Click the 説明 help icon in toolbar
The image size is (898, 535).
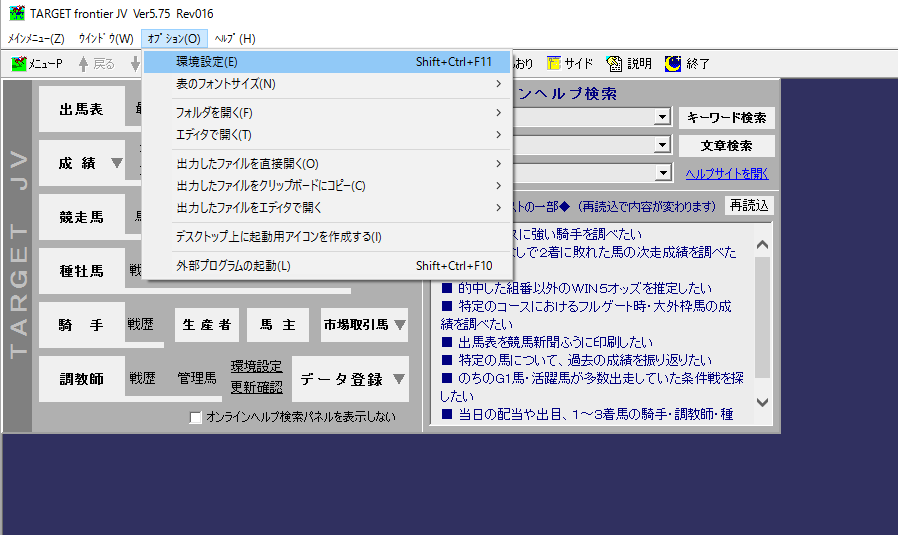614,64
